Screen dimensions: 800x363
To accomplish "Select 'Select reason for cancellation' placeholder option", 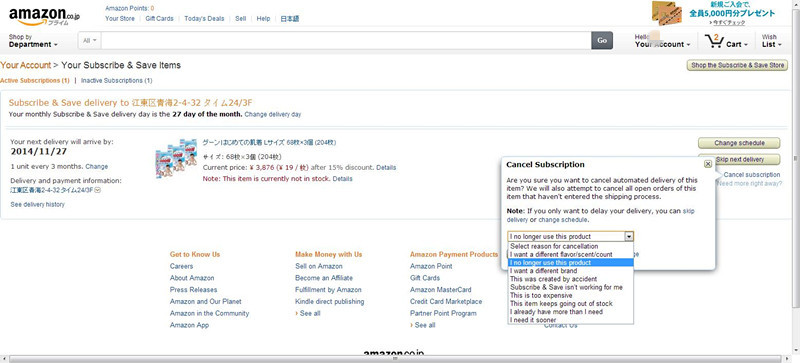I will [571, 246].
